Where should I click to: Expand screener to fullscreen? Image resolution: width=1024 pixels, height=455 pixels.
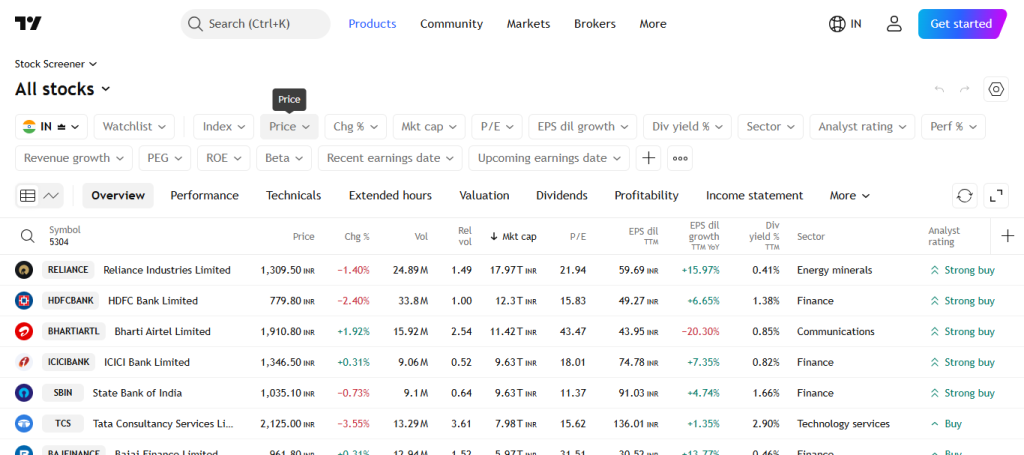click(996, 196)
